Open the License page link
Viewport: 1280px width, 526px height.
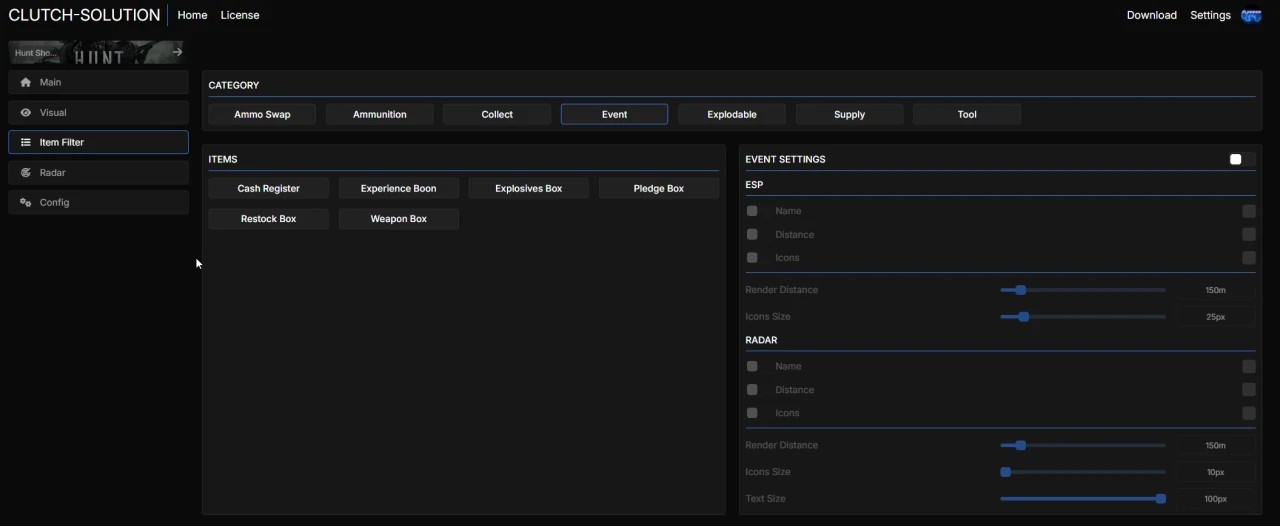pyautogui.click(x=240, y=15)
